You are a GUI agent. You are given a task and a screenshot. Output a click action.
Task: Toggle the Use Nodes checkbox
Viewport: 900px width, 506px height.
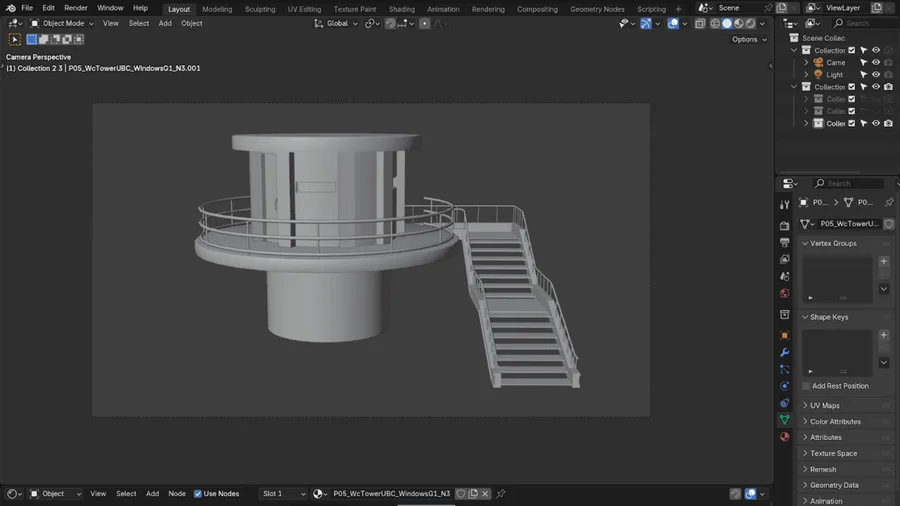(x=198, y=493)
